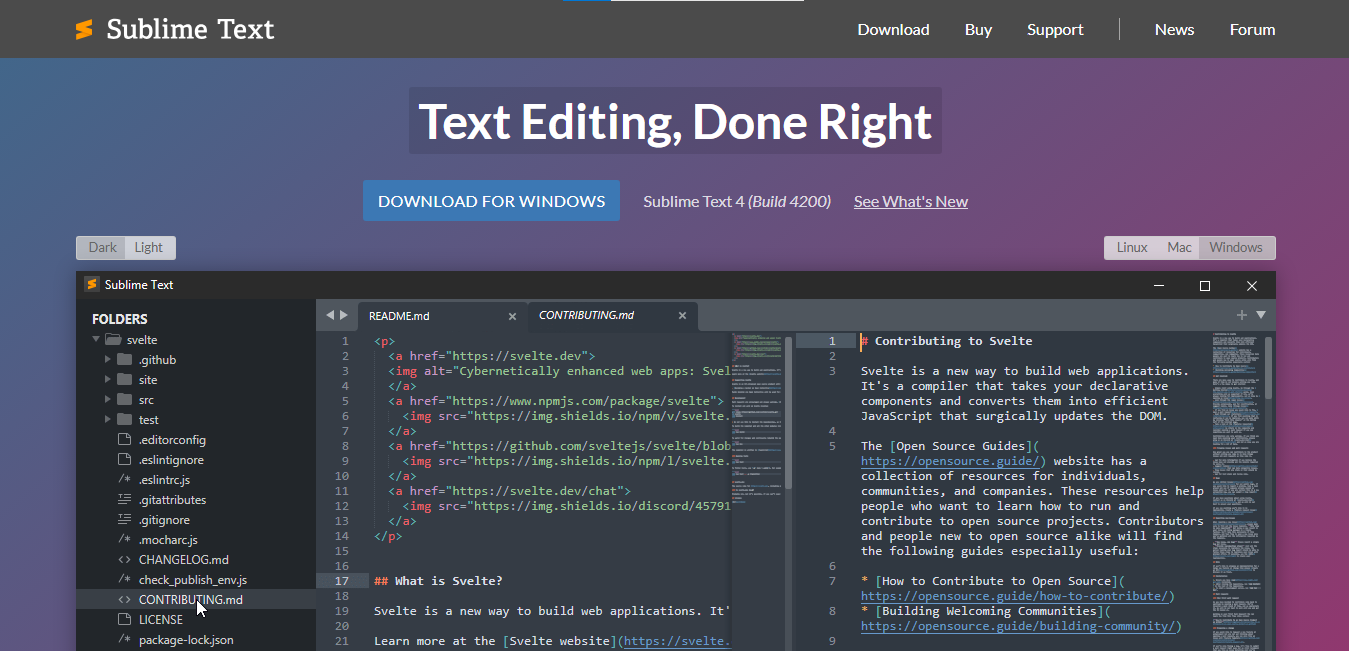The height and width of the screenshot is (651, 1349).
Task: Click line number 17 in left gutter
Action: pyautogui.click(x=342, y=581)
